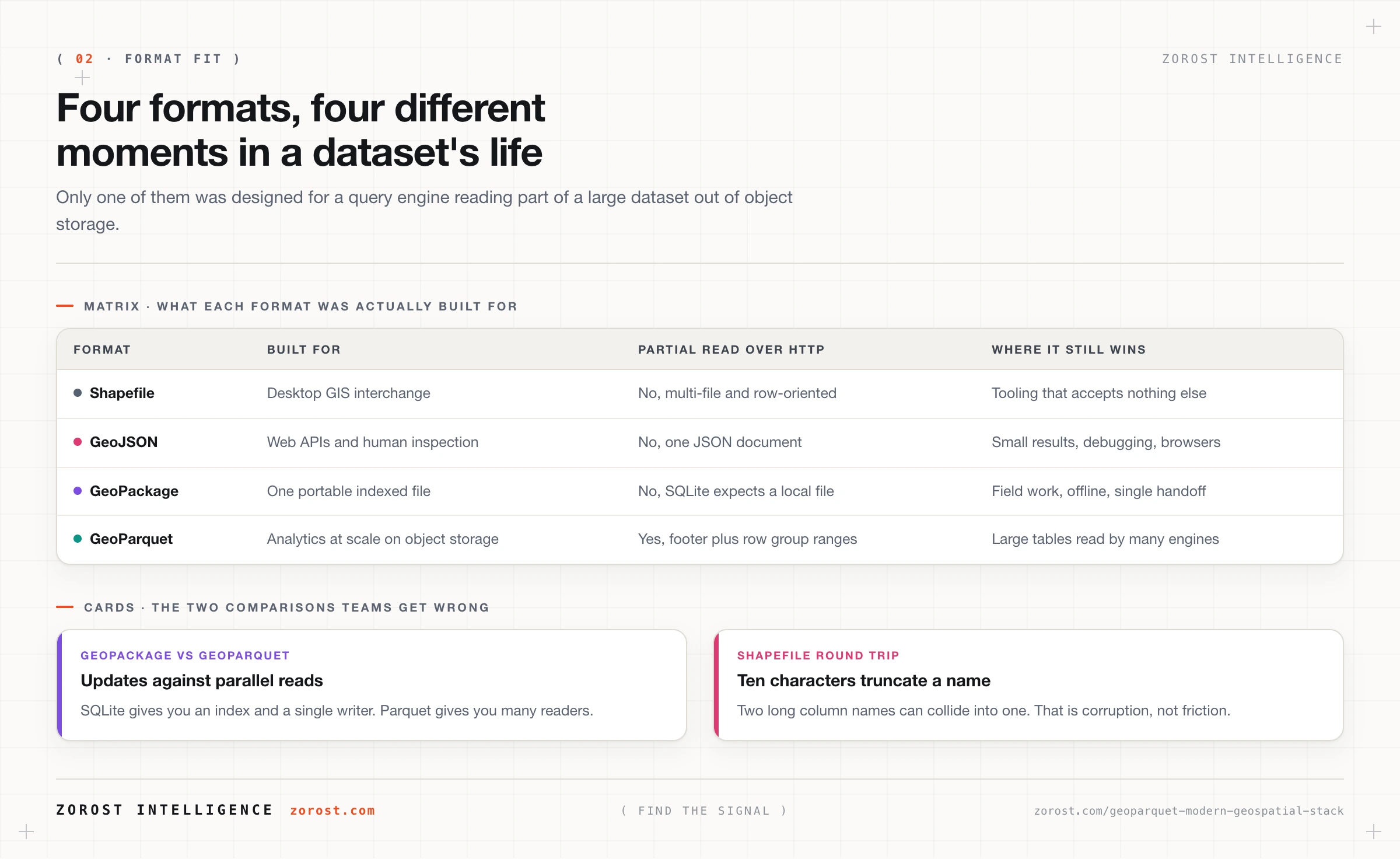Viewport: 1400px width, 859px height.
Task: Select the Format column header
Action: point(102,350)
